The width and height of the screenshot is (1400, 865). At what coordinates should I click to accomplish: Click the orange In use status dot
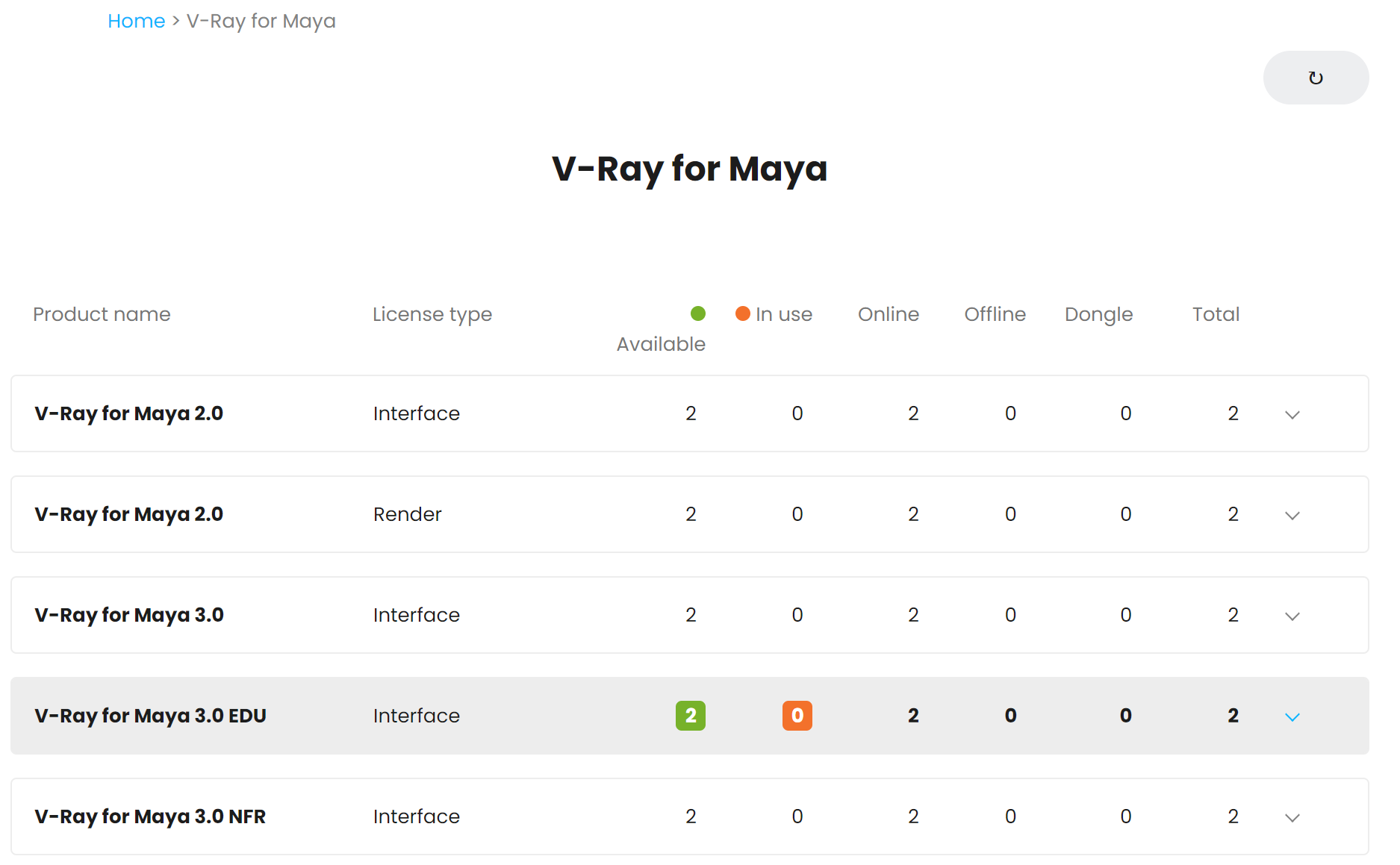[742, 313]
